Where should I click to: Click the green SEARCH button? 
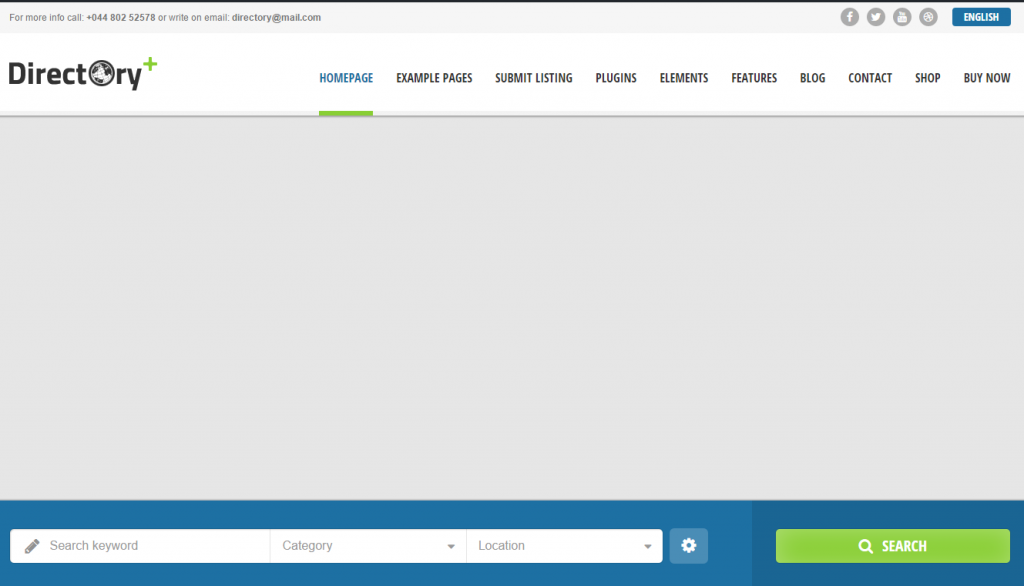pyautogui.click(x=893, y=545)
